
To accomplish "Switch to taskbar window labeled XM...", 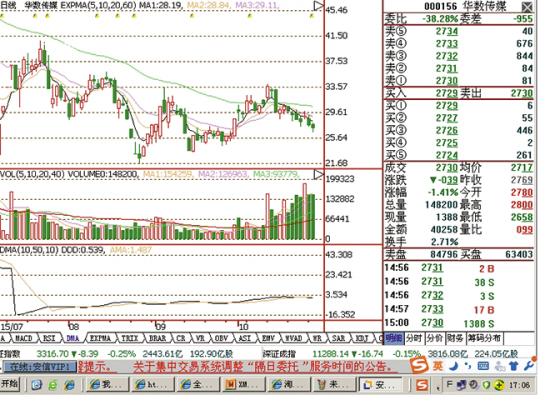I will 243,385.
